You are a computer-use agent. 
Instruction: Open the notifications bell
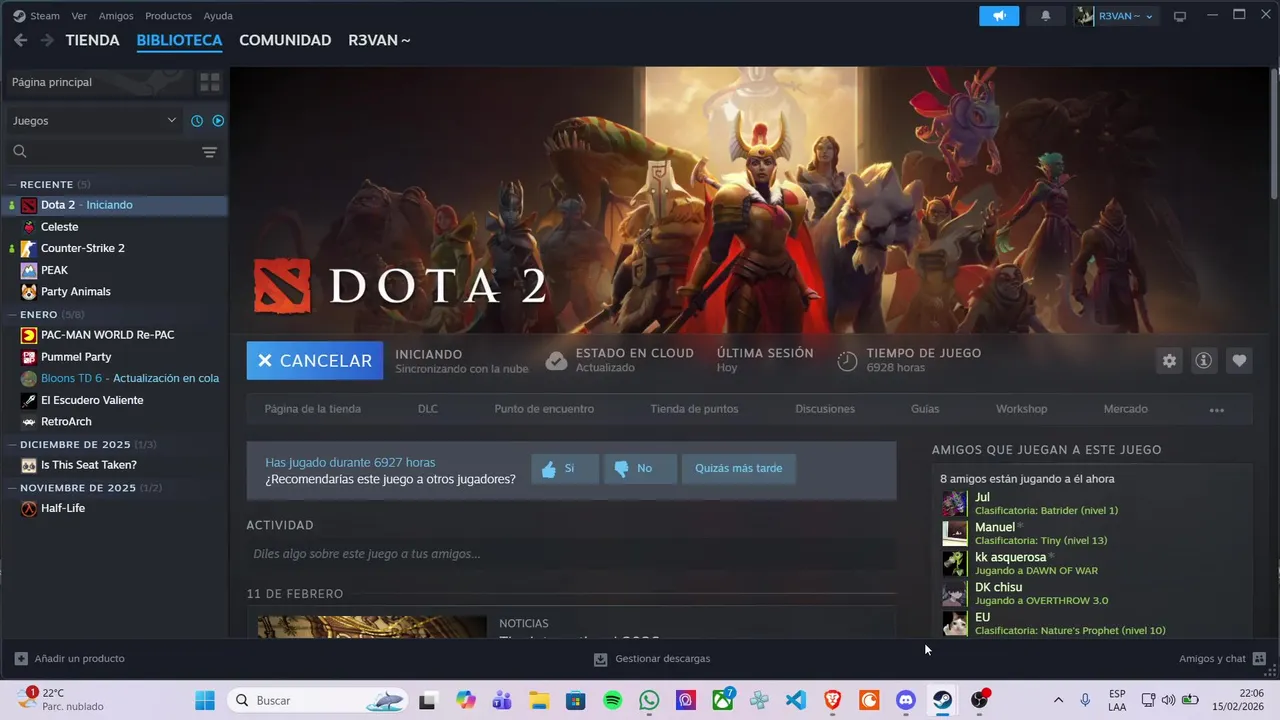tap(1046, 16)
